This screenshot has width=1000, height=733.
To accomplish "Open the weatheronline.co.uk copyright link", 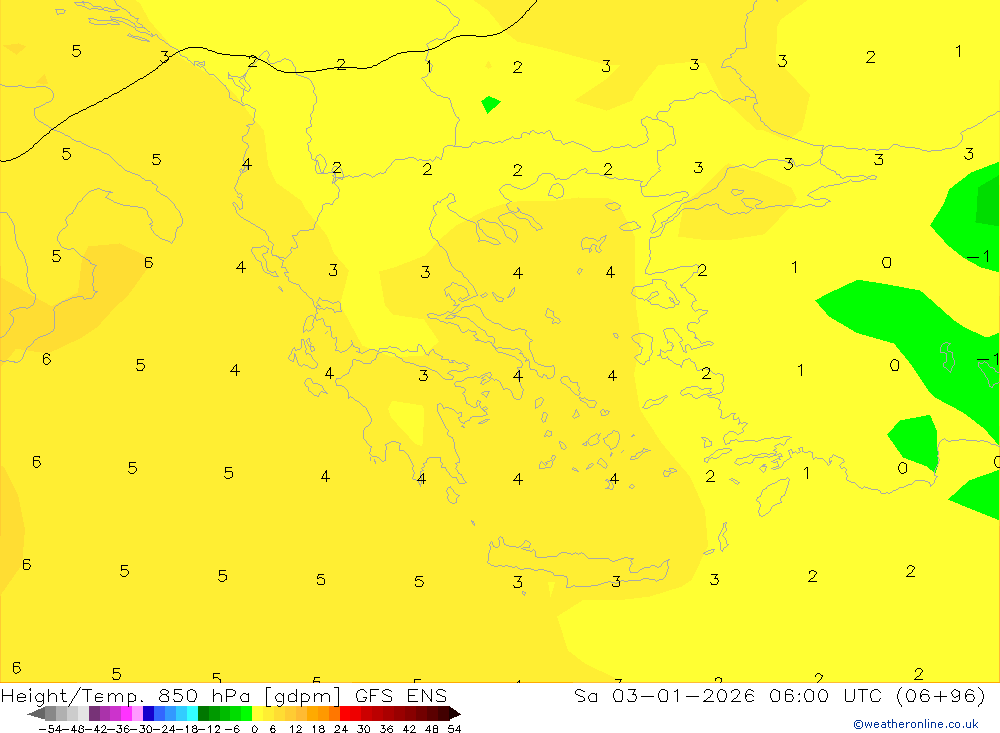I will coord(916,724).
